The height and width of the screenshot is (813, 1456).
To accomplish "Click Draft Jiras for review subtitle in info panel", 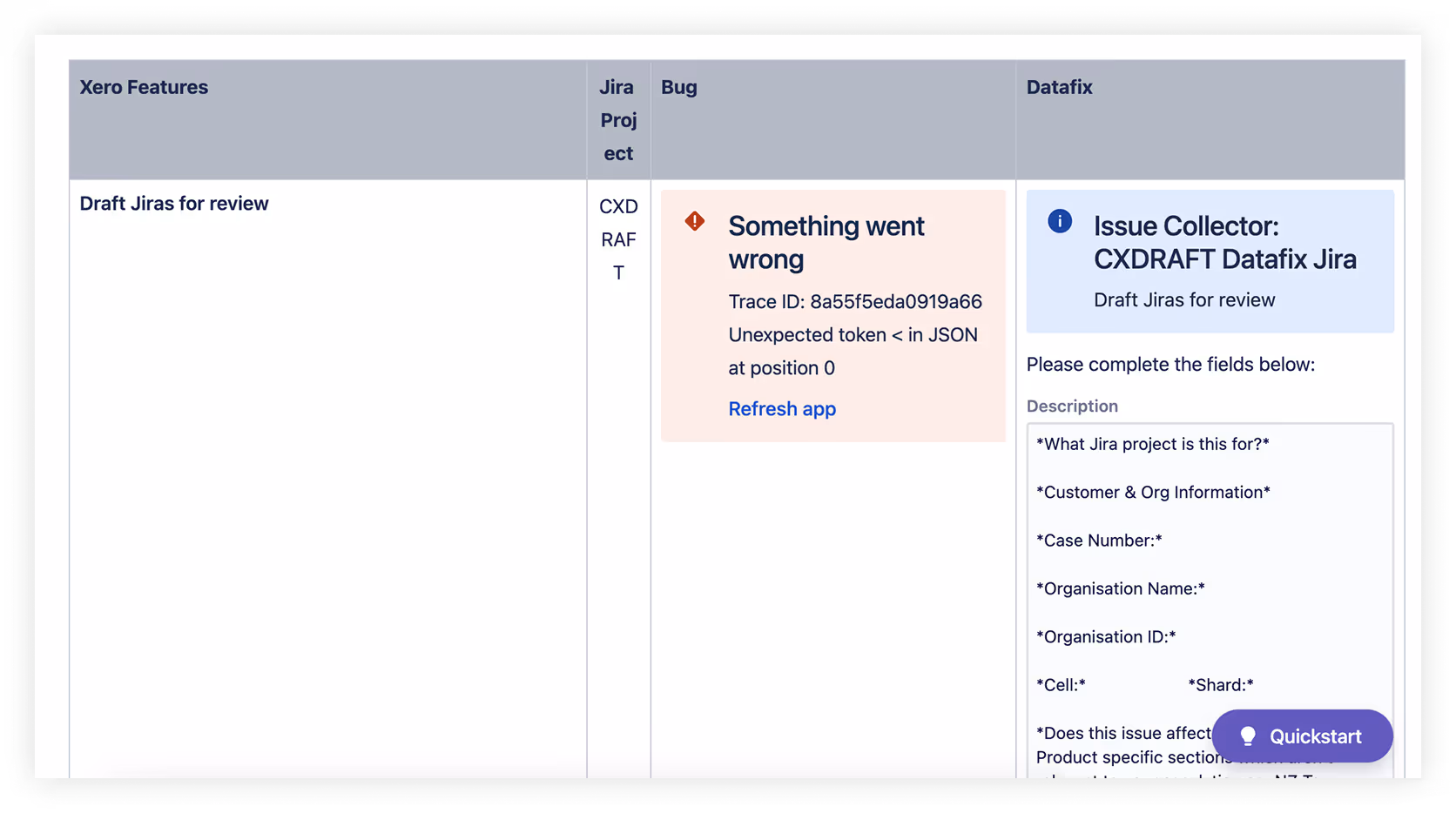I will pos(1184,300).
